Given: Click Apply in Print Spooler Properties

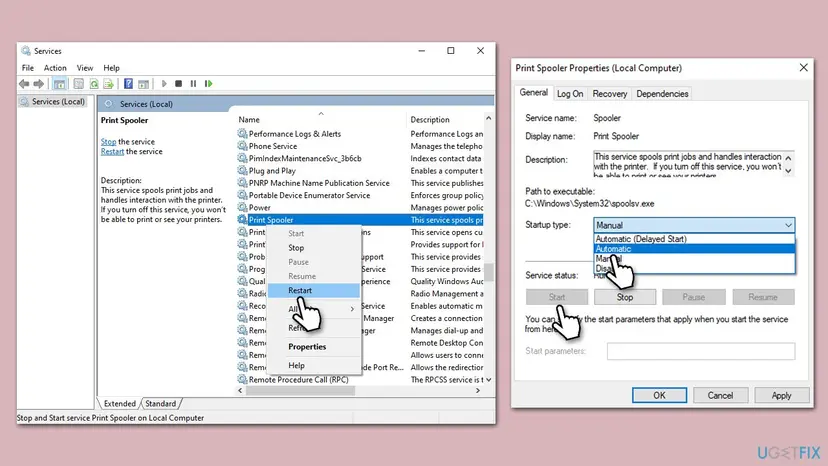Looking at the screenshot, I should [x=782, y=395].
